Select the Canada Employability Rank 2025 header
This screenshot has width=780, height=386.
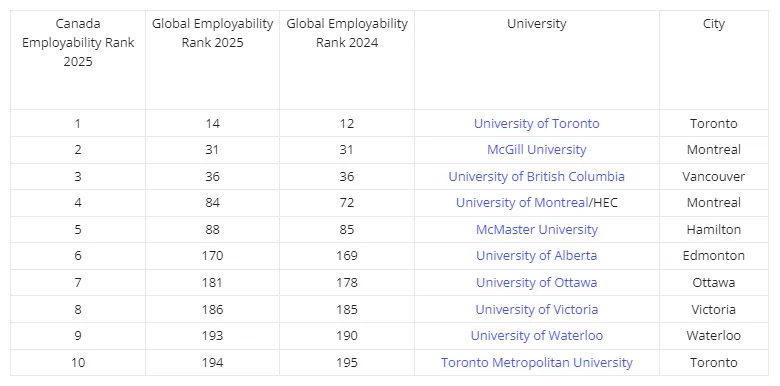coord(78,43)
